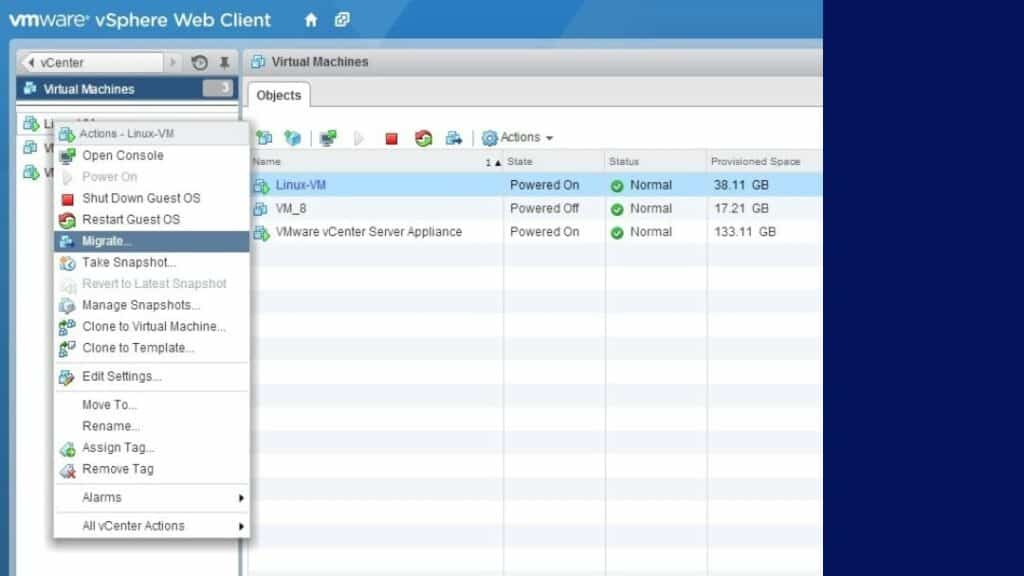The width and height of the screenshot is (1024, 576).
Task: Select the Create New Virtual Machine icon
Action: (x=262, y=137)
